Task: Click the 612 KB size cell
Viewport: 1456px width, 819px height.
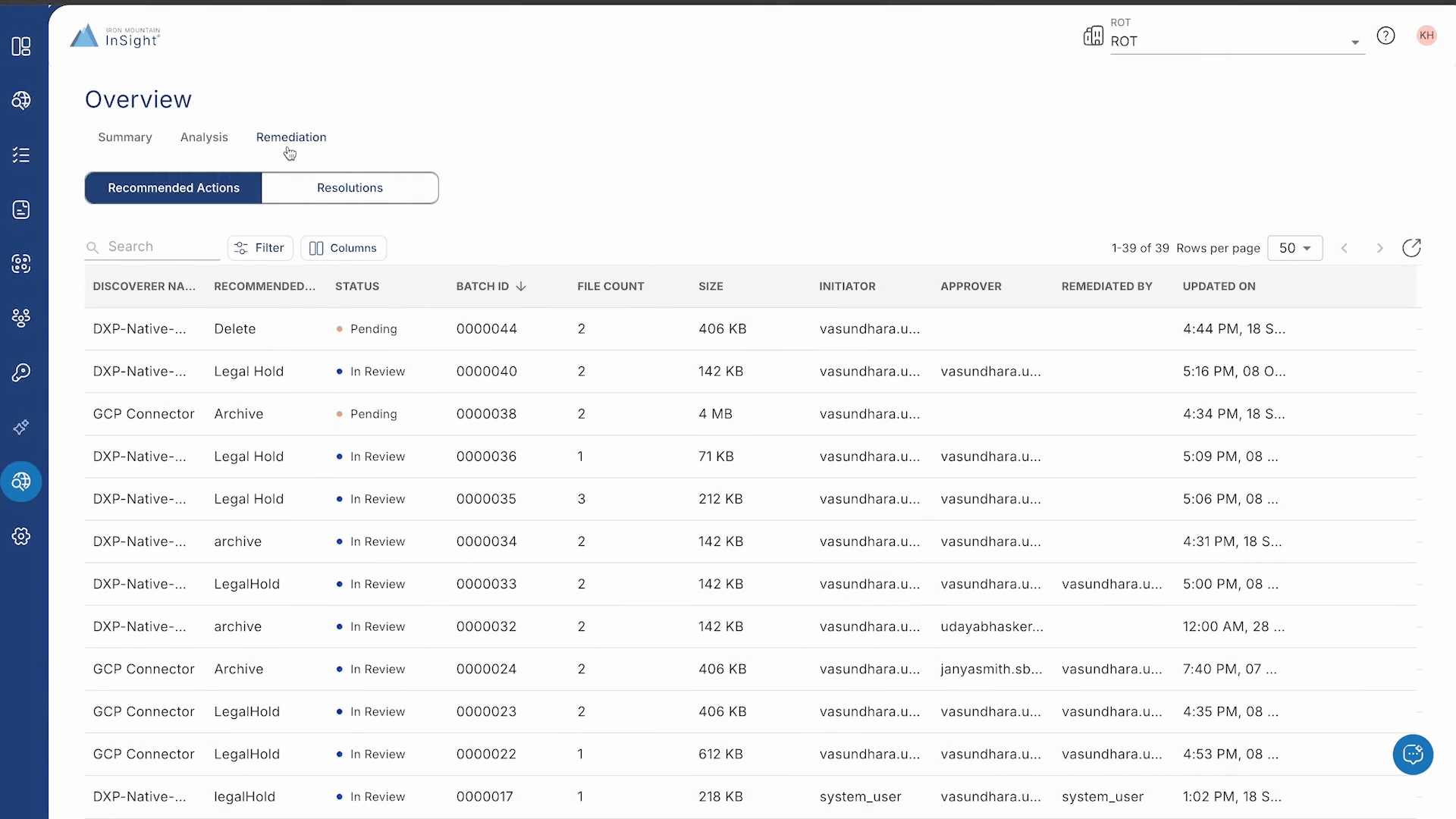Action: coord(720,754)
